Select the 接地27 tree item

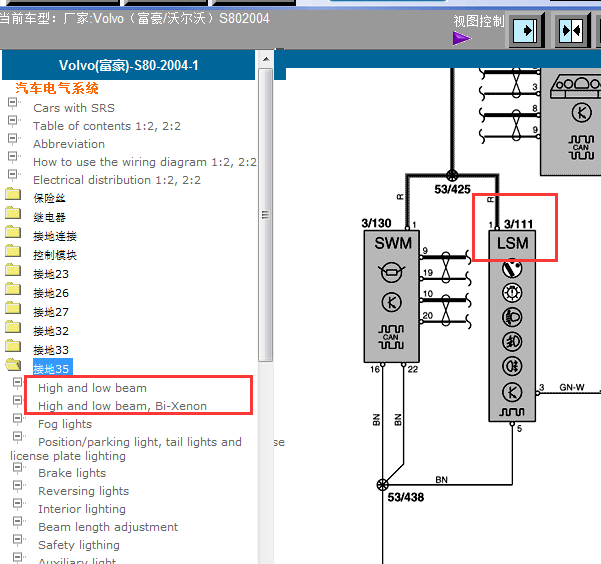point(51,312)
